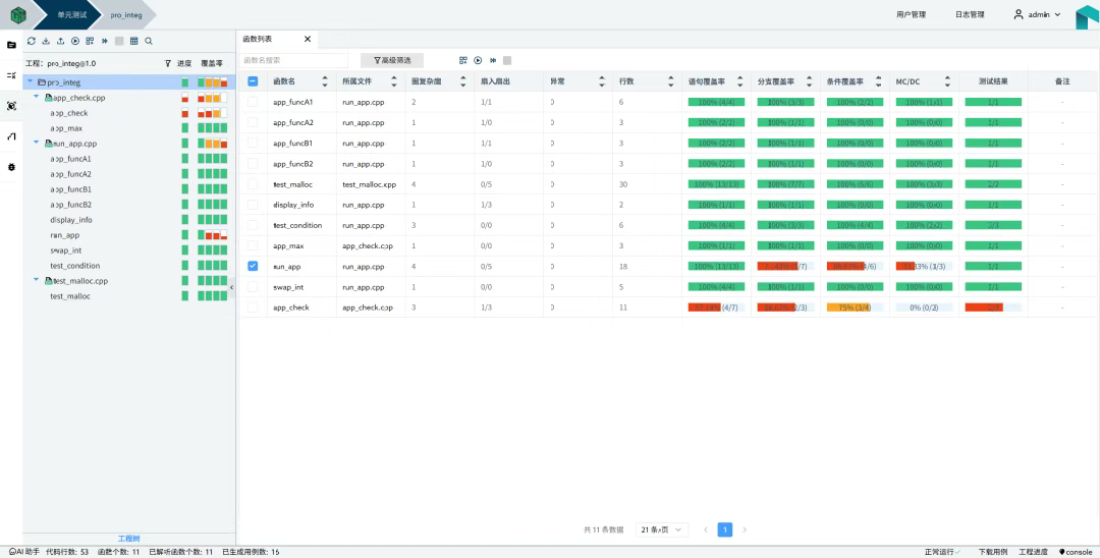This screenshot has width=1100, height=558.
Task: Click the filter funnel icon beside 进度
Action: click(x=168, y=63)
